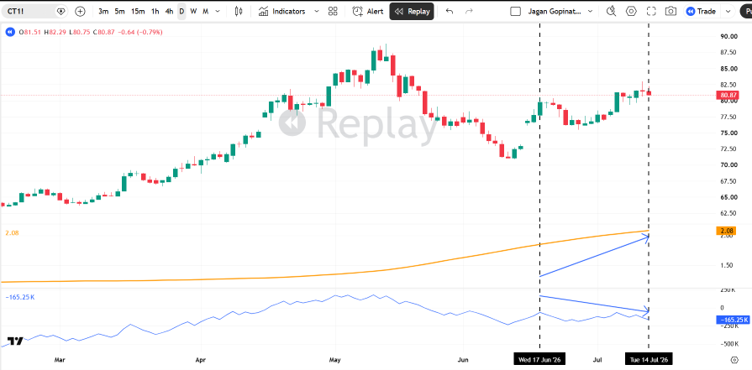Enter fullscreen mode icon
The width and height of the screenshot is (752, 370).
click(651, 12)
